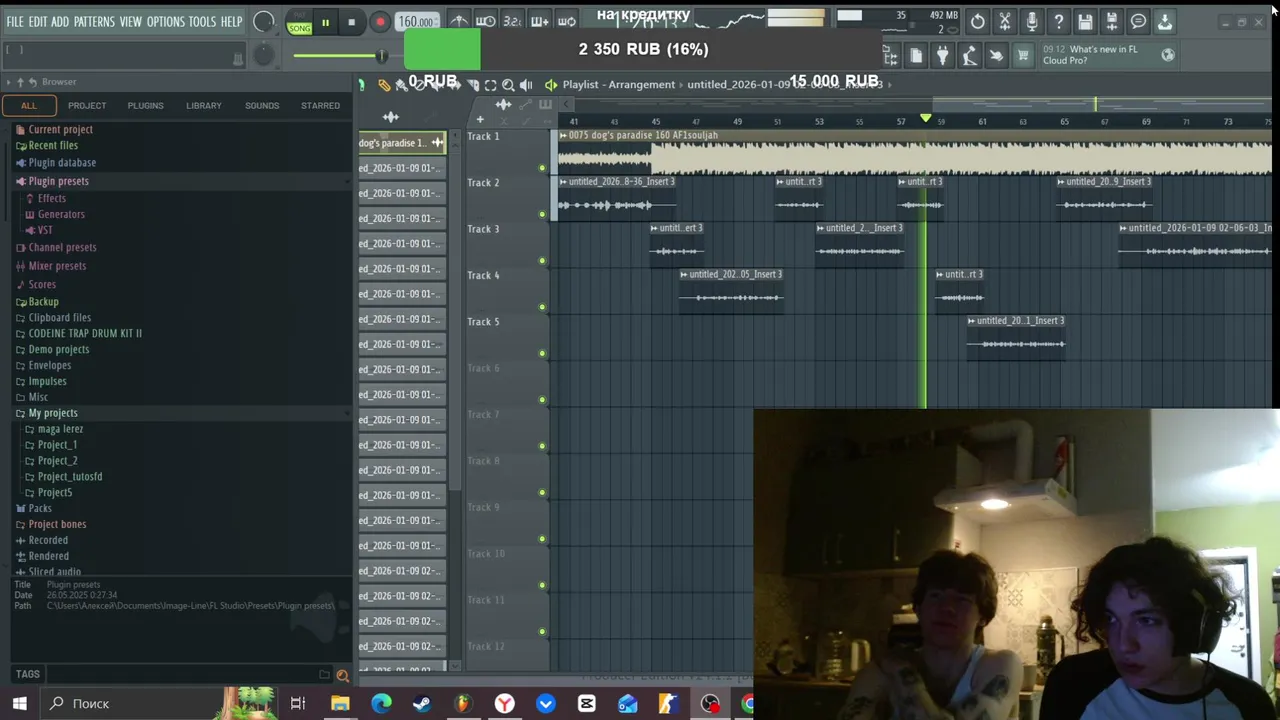Toggle the 3.2 countdown before recording icon

pos(512,21)
